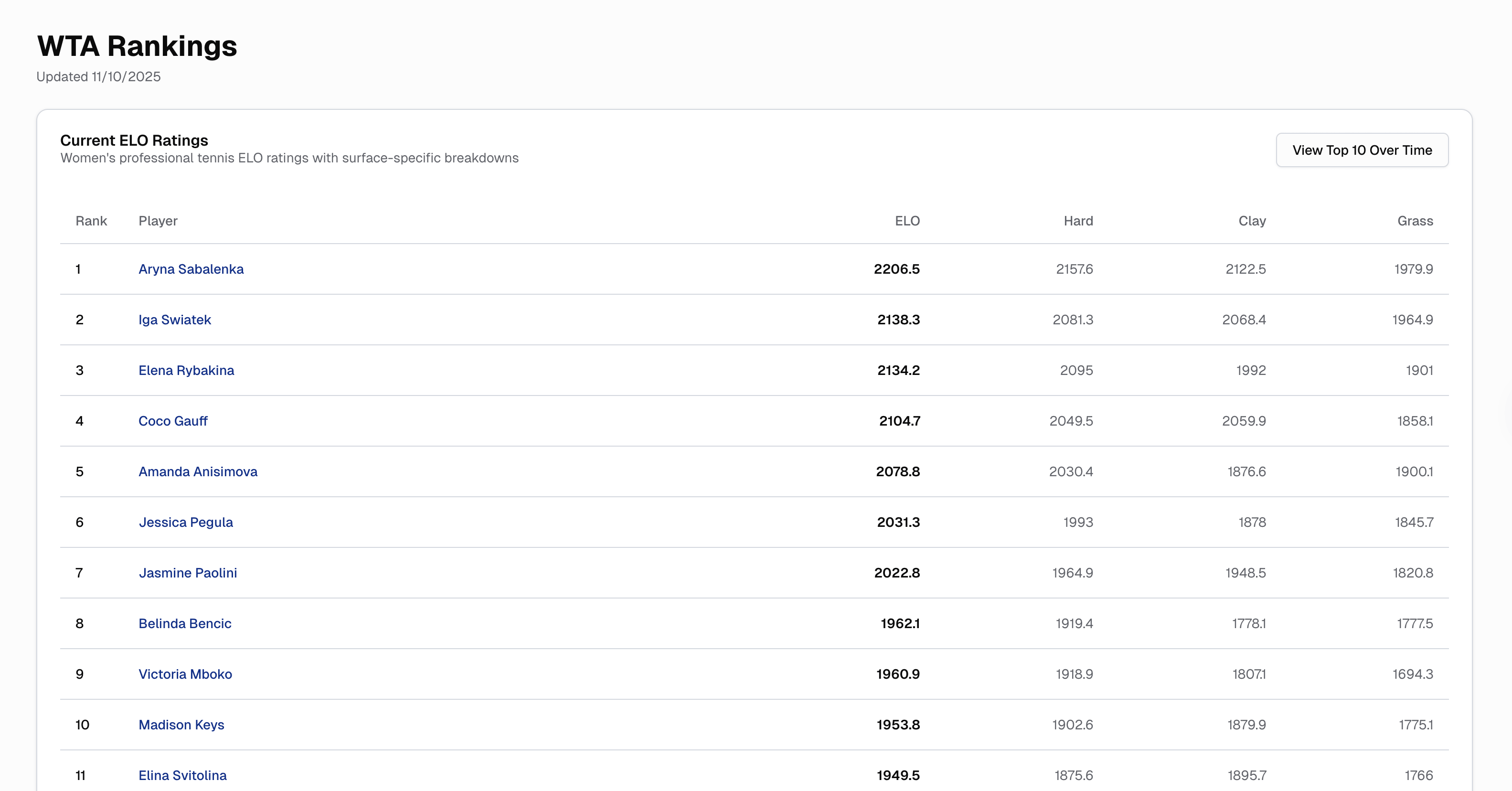The width and height of the screenshot is (1512, 791).
Task: Go to Jasmine Paolini's profile
Action: tap(188, 573)
